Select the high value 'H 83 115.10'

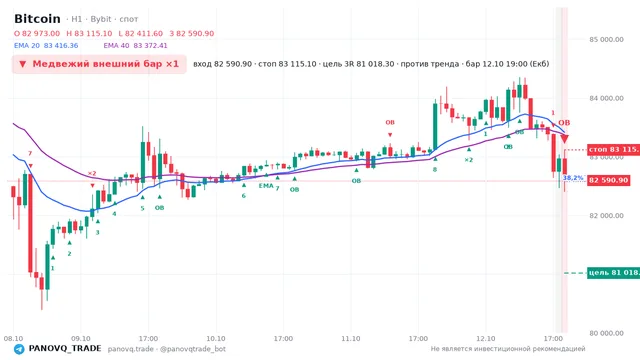89,33
